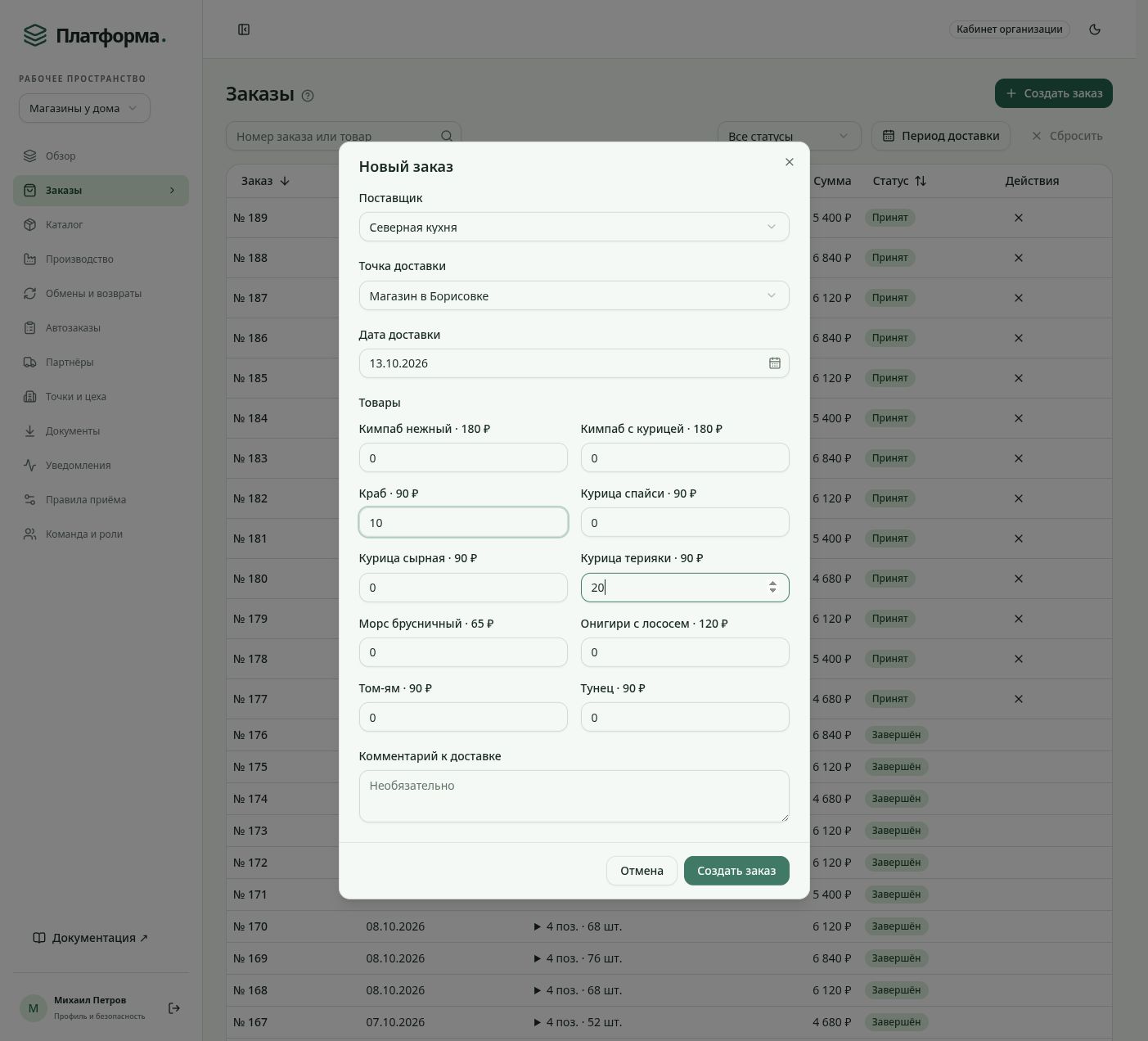Cancel order № 189 with X icon
This screenshot has width=1148, height=1041.
(x=1019, y=218)
